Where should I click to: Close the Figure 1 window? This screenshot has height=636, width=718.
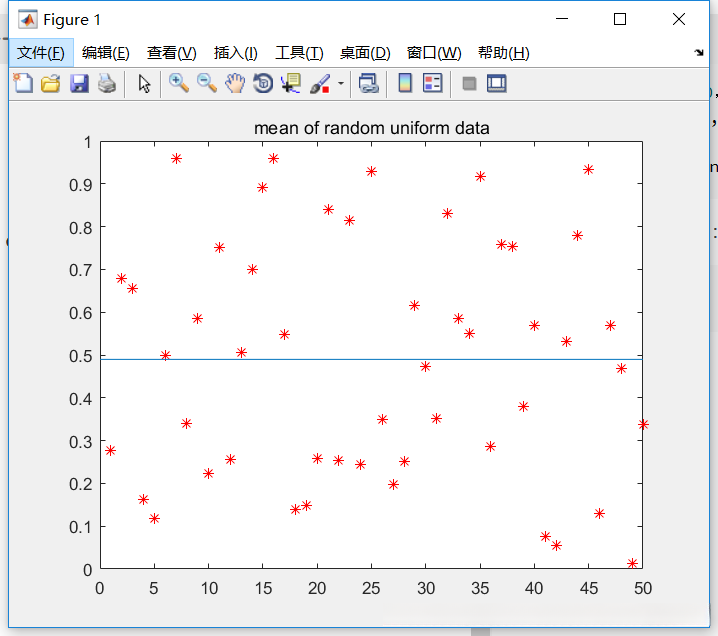point(679,19)
